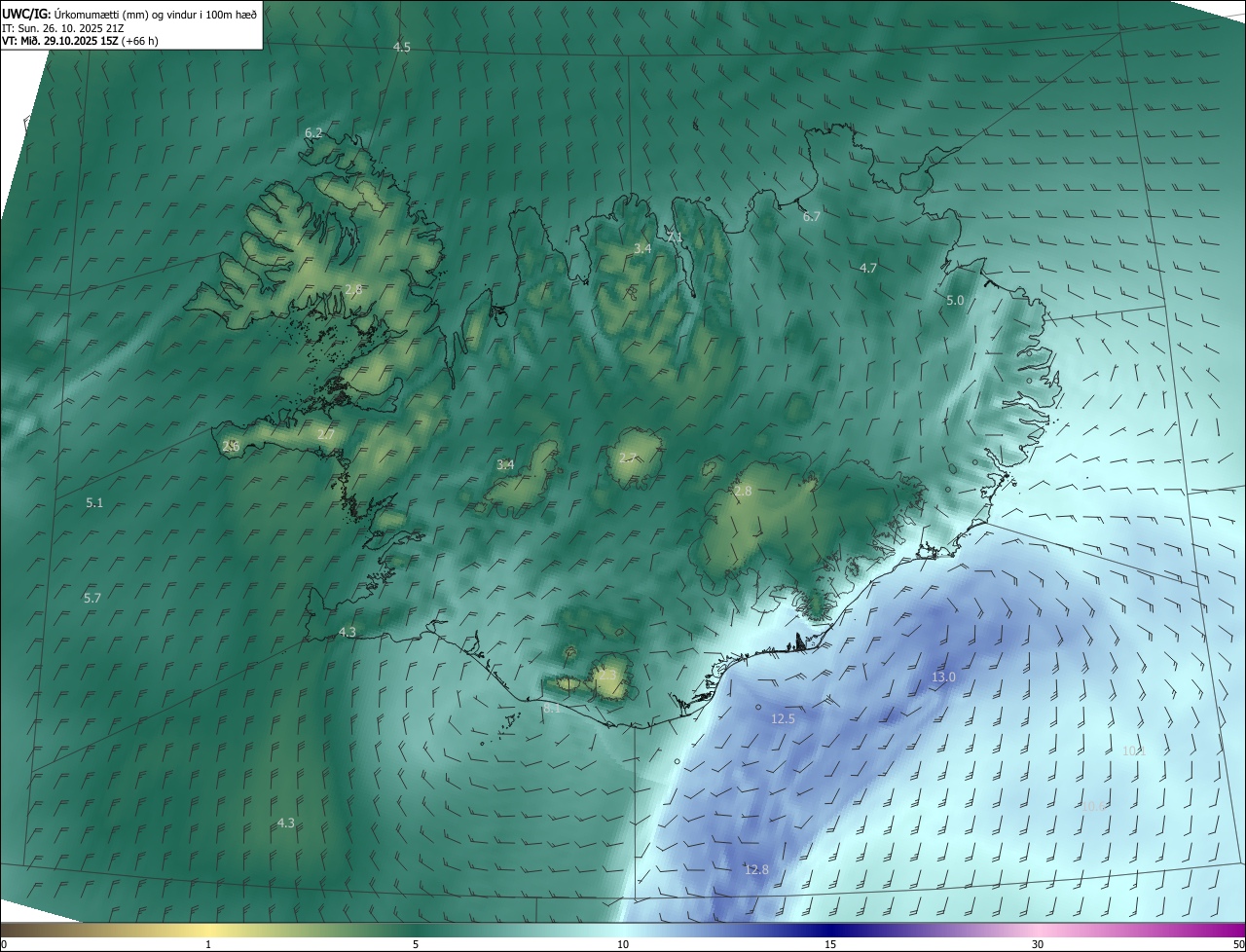Click the color scale at the 0 tick

[x=4, y=944]
